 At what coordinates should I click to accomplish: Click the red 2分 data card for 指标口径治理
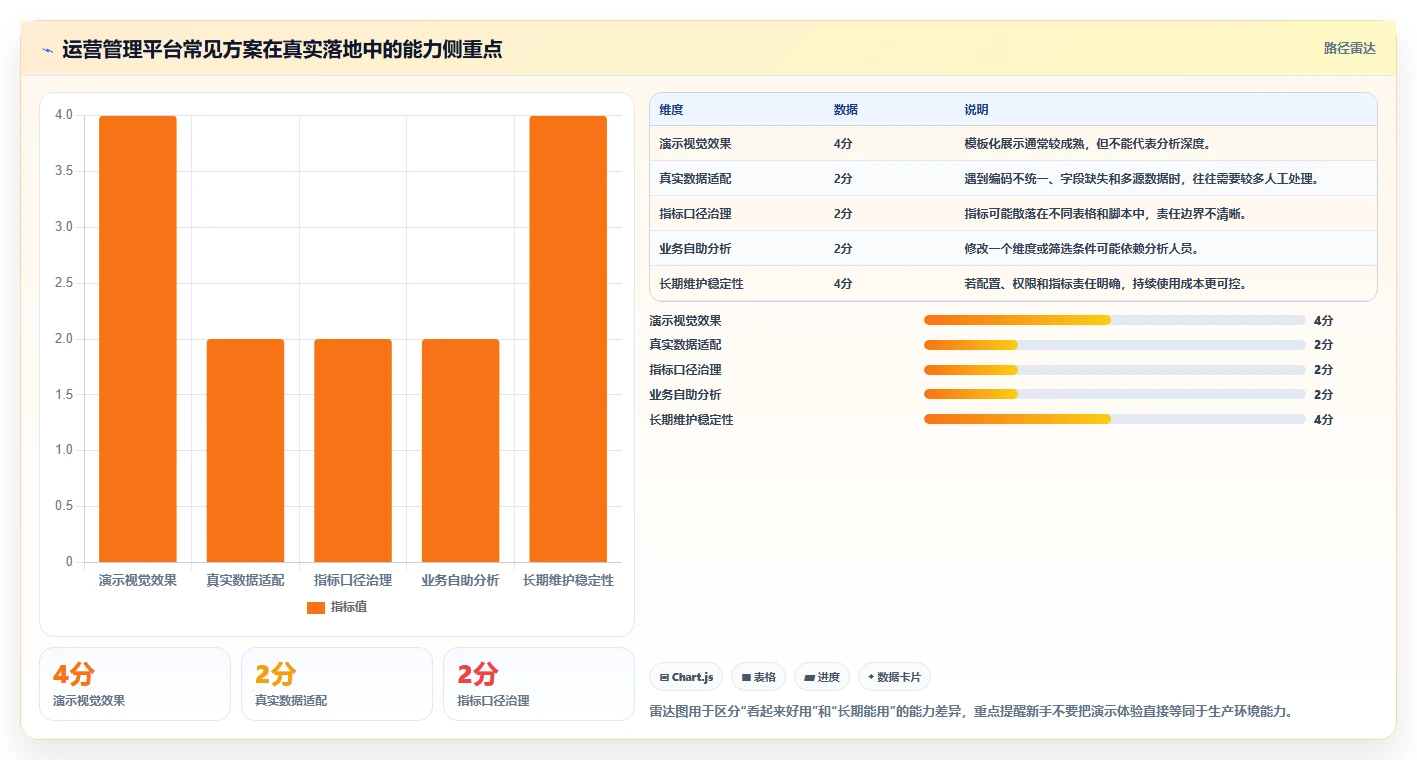coord(539,684)
